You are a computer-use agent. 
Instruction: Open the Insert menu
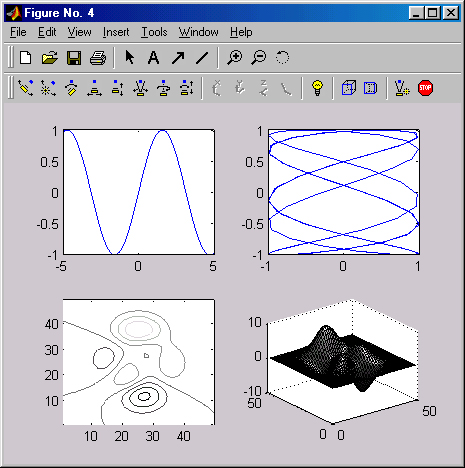(x=116, y=32)
